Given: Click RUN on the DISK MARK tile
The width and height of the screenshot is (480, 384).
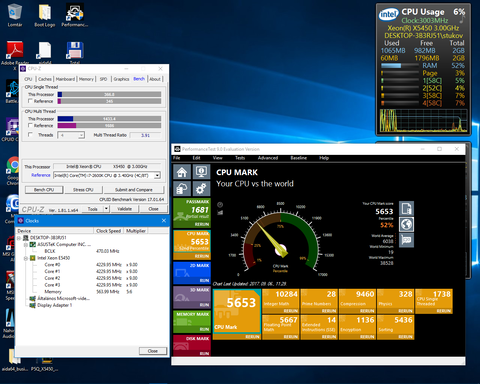Looking at the screenshot, I should click(204, 353).
